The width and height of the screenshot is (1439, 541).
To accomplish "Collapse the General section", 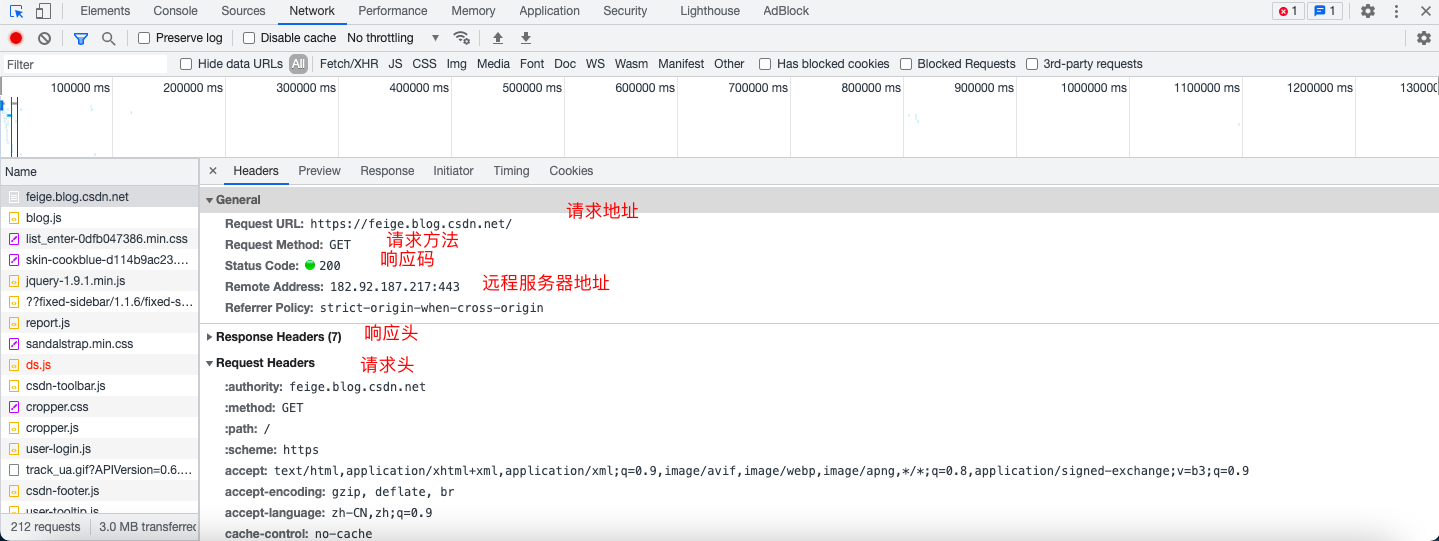I will pyautogui.click(x=210, y=200).
